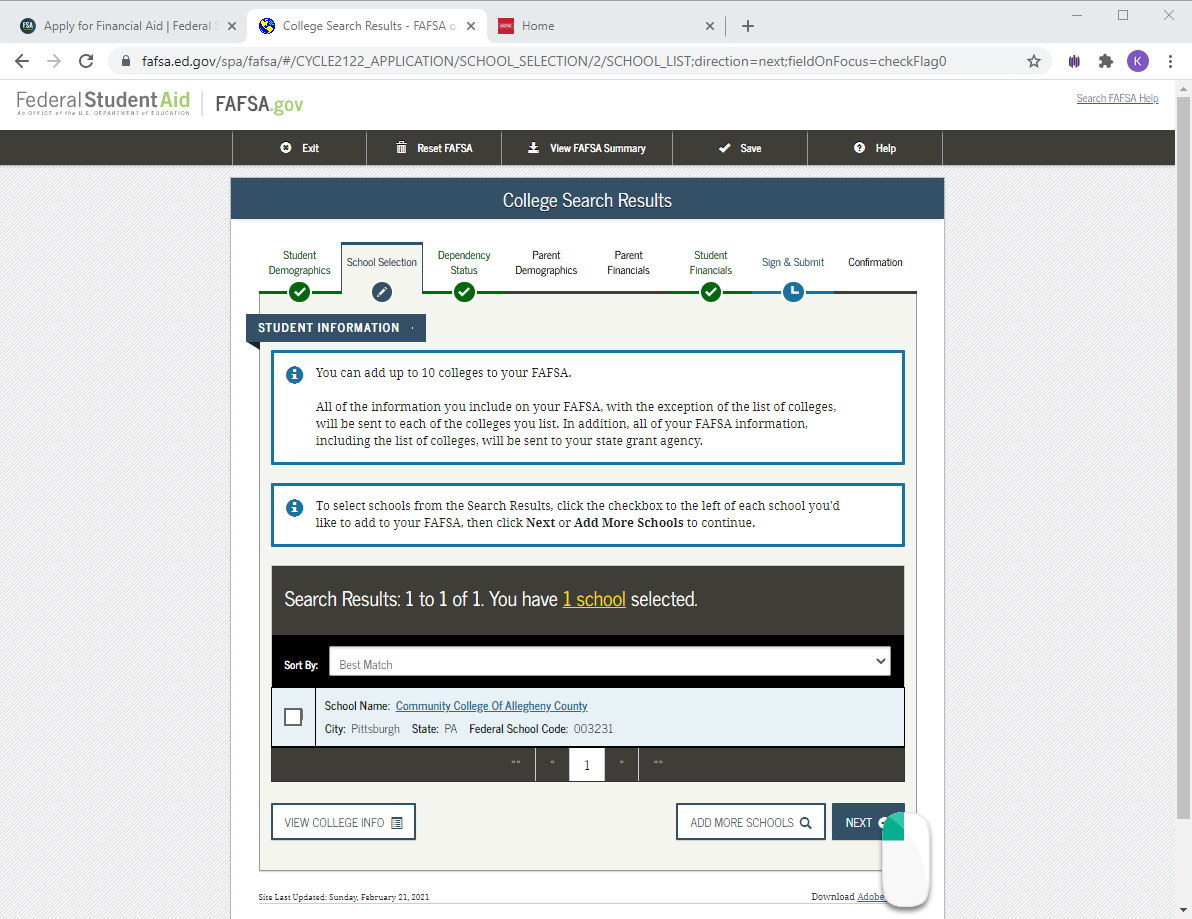Click the browser address bar URL
Screen dimensions: 1192x919
[x=544, y=61]
